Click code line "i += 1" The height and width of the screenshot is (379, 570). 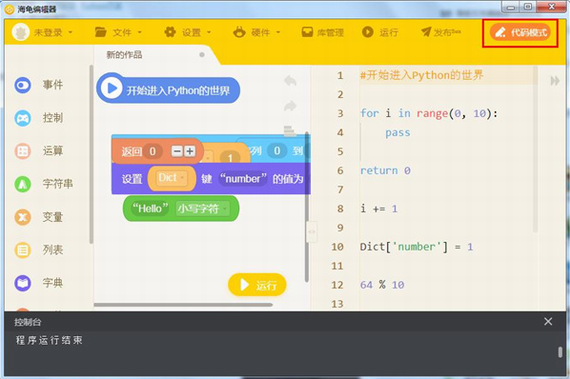[x=378, y=209]
